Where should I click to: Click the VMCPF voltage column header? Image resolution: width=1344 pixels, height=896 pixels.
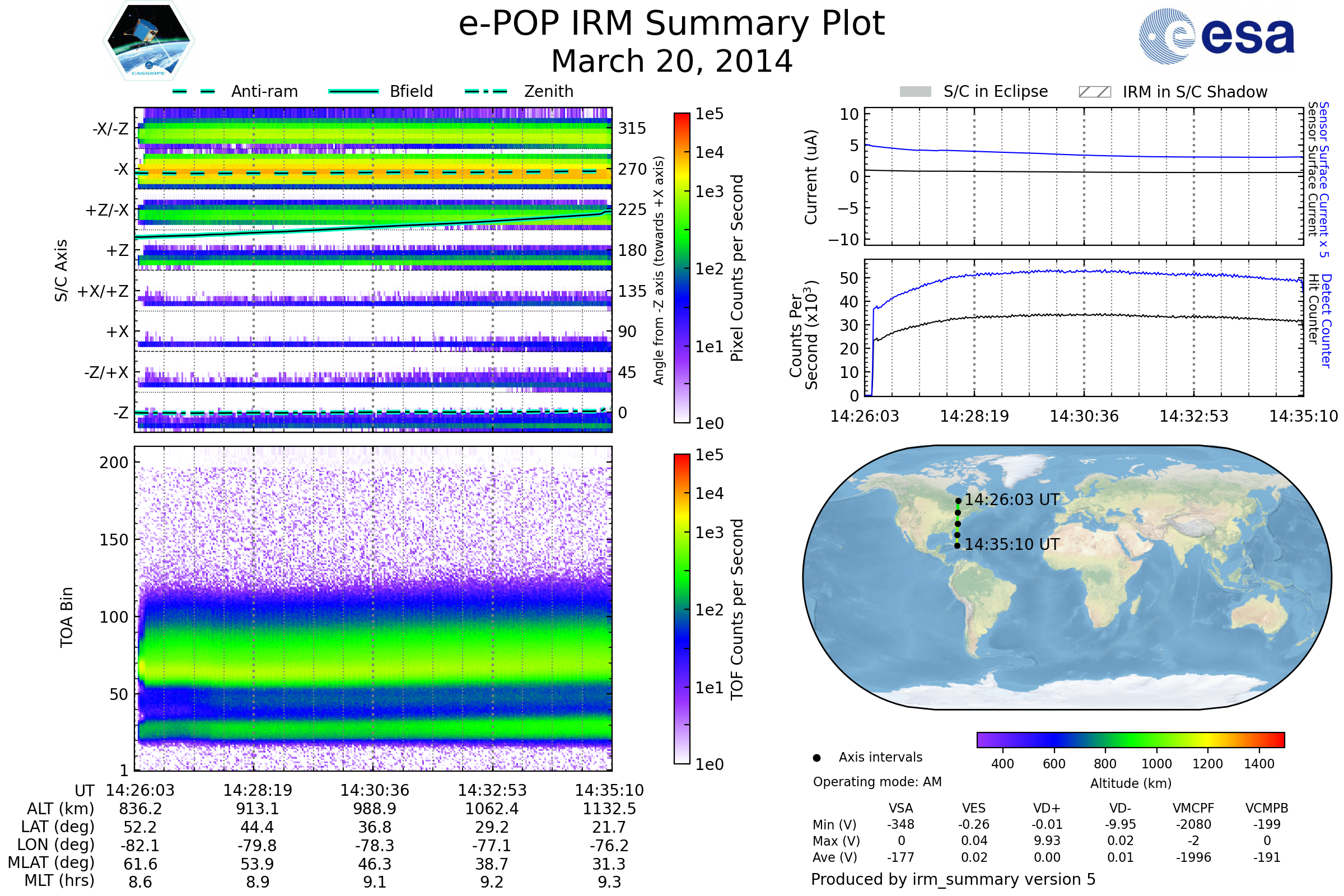tap(1193, 809)
